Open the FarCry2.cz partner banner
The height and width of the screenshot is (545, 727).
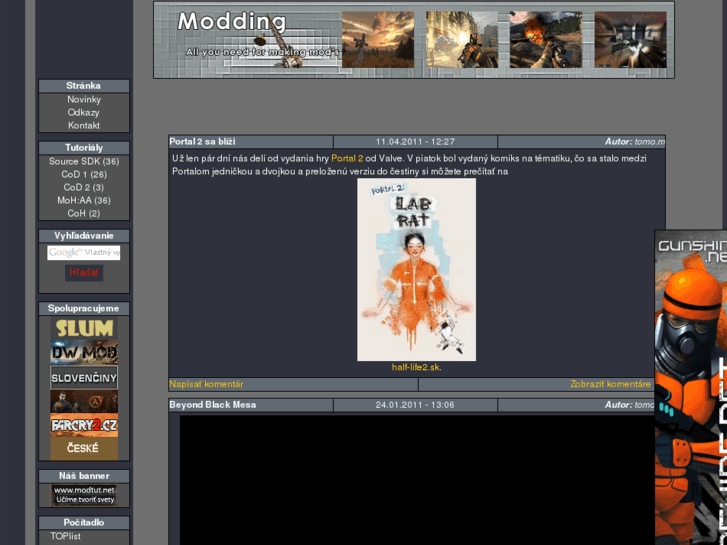84,425
